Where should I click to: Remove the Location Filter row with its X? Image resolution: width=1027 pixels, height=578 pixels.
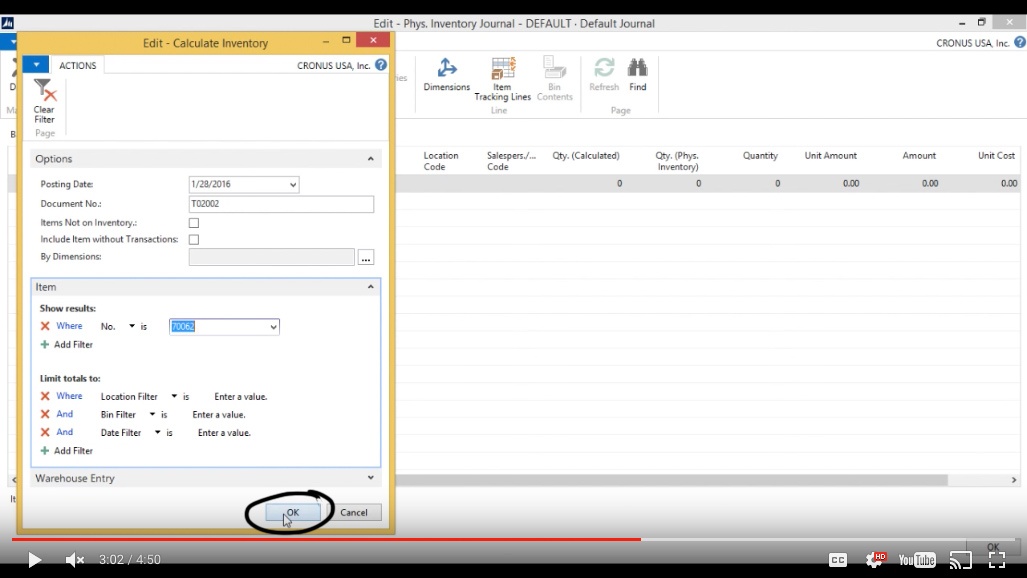coord(45,396)
